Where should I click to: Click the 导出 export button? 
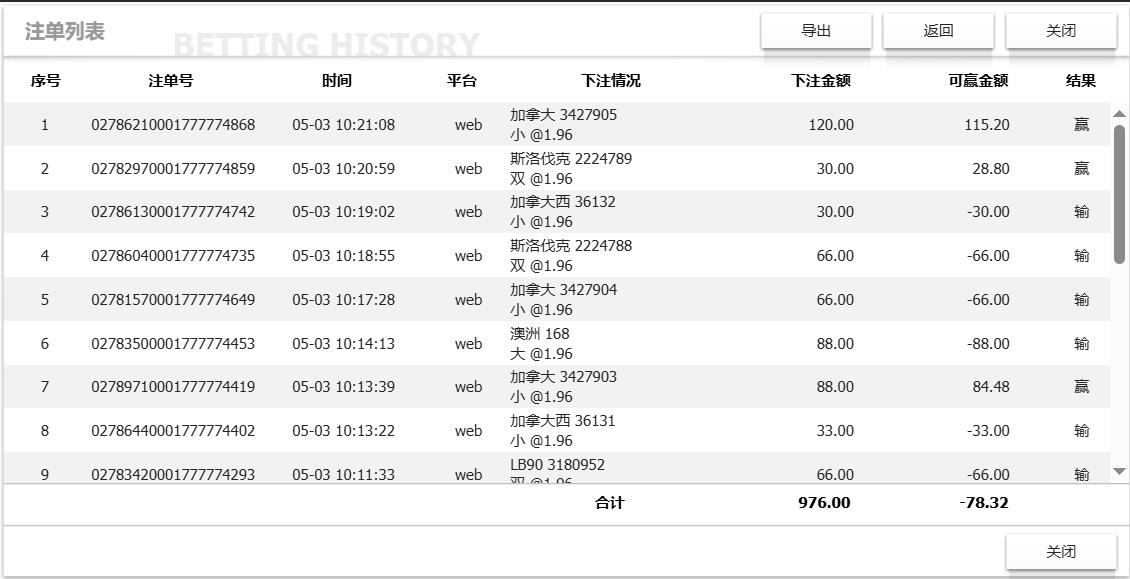(816, 30)
